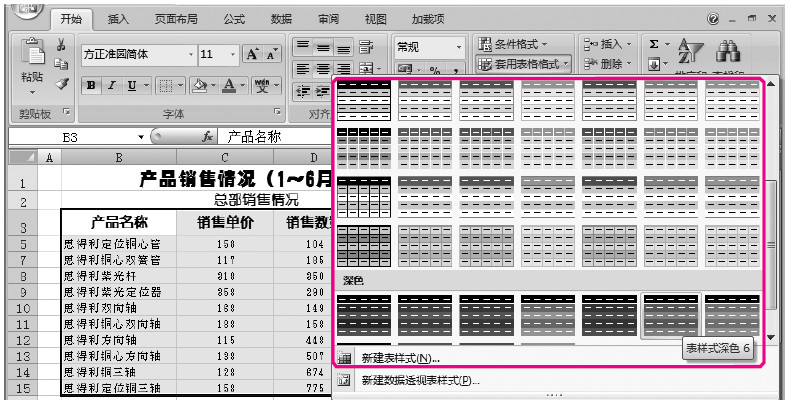The height and width of the screenshot is (403, 791).
Task: Switch to the 数据 ribbon tab
Action: (281, 19)
